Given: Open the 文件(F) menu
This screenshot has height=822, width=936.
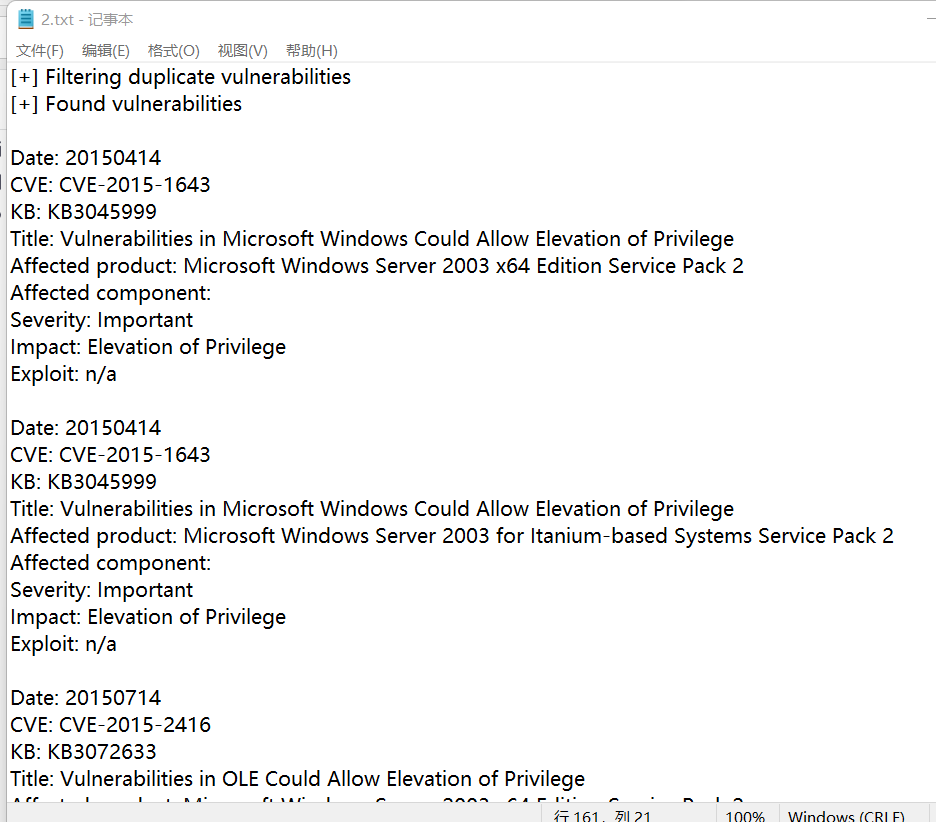Looking at the screenshot, I should point(39,51).
